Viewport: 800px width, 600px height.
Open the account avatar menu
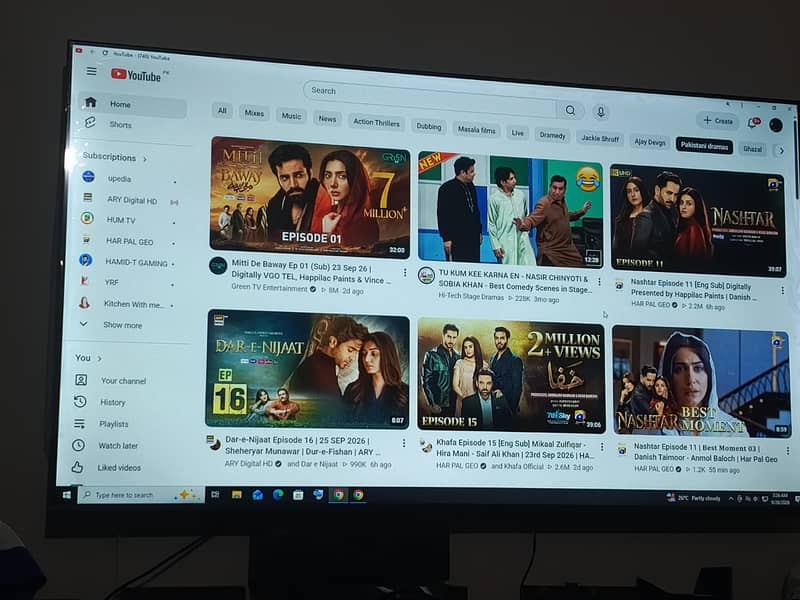pos(776,125)
